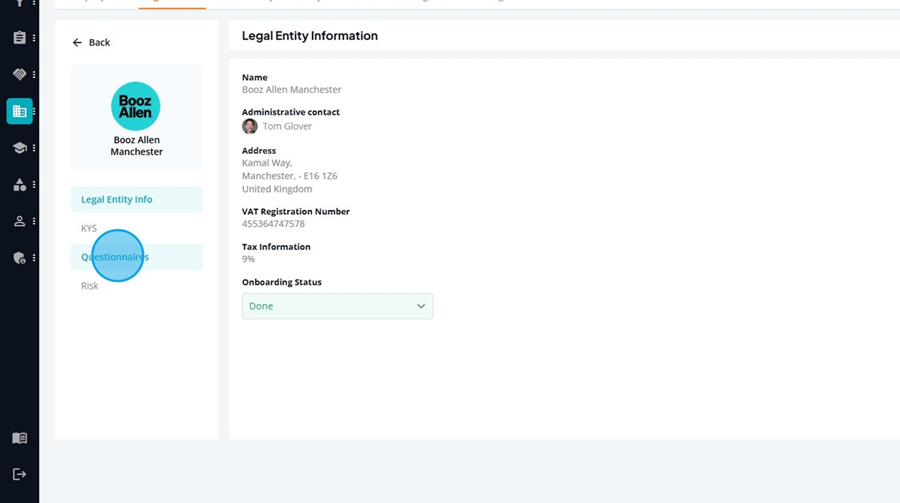Click the VAT number 455364747578

pos(273,224)
